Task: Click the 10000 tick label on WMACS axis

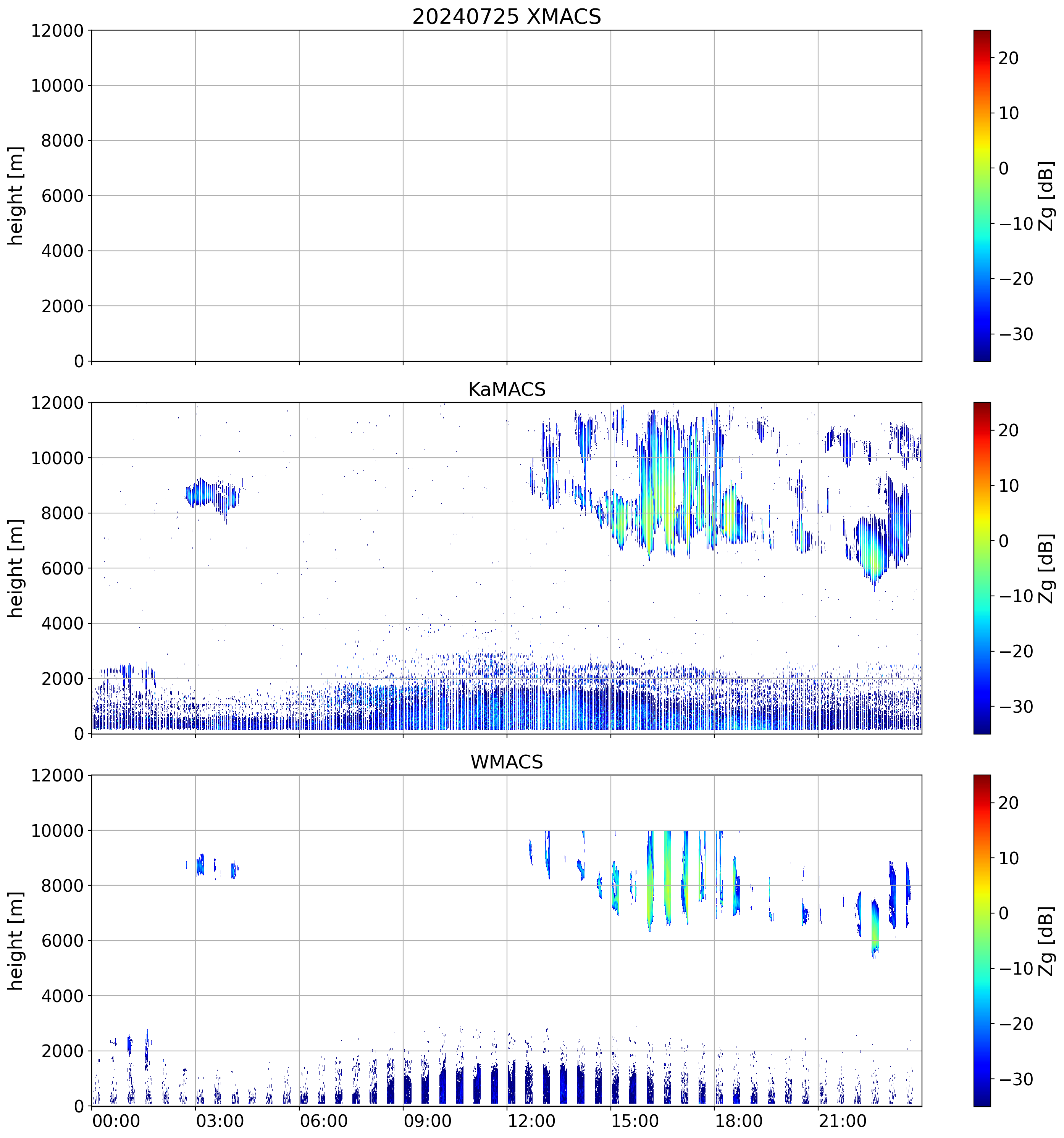Action: [57, 831]
